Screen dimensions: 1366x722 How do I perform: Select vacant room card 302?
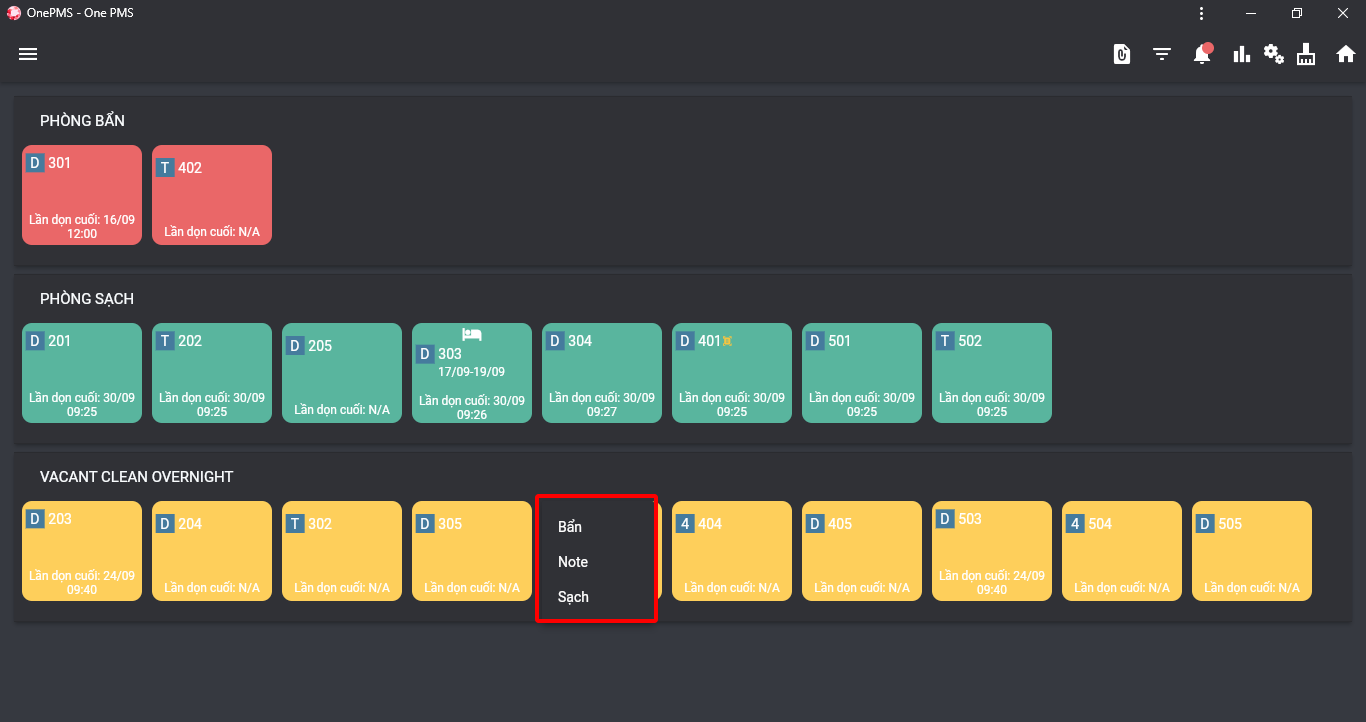pyautogui.click(x=342, y=551)
